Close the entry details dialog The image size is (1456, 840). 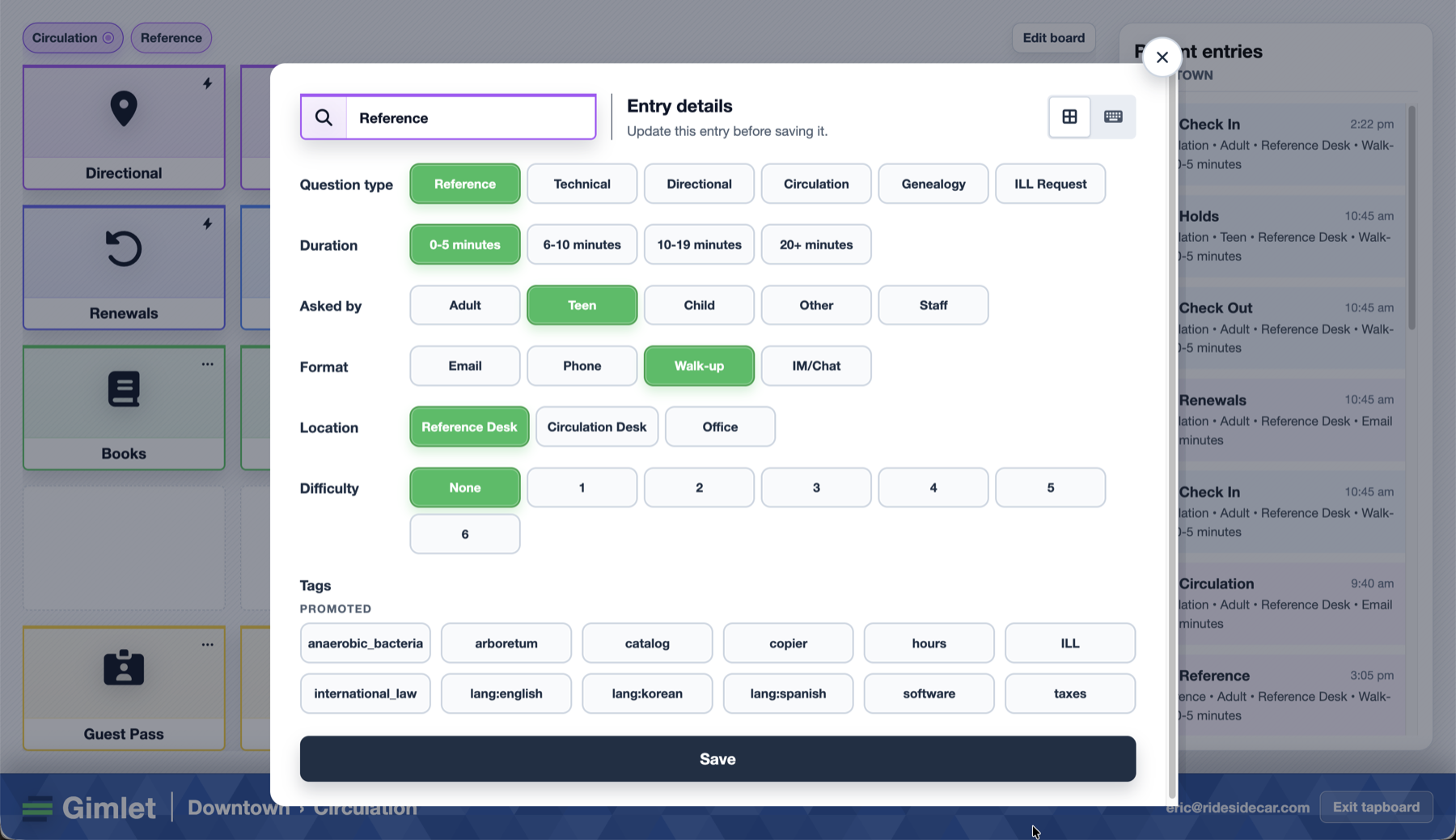[x=1162, y=57]
